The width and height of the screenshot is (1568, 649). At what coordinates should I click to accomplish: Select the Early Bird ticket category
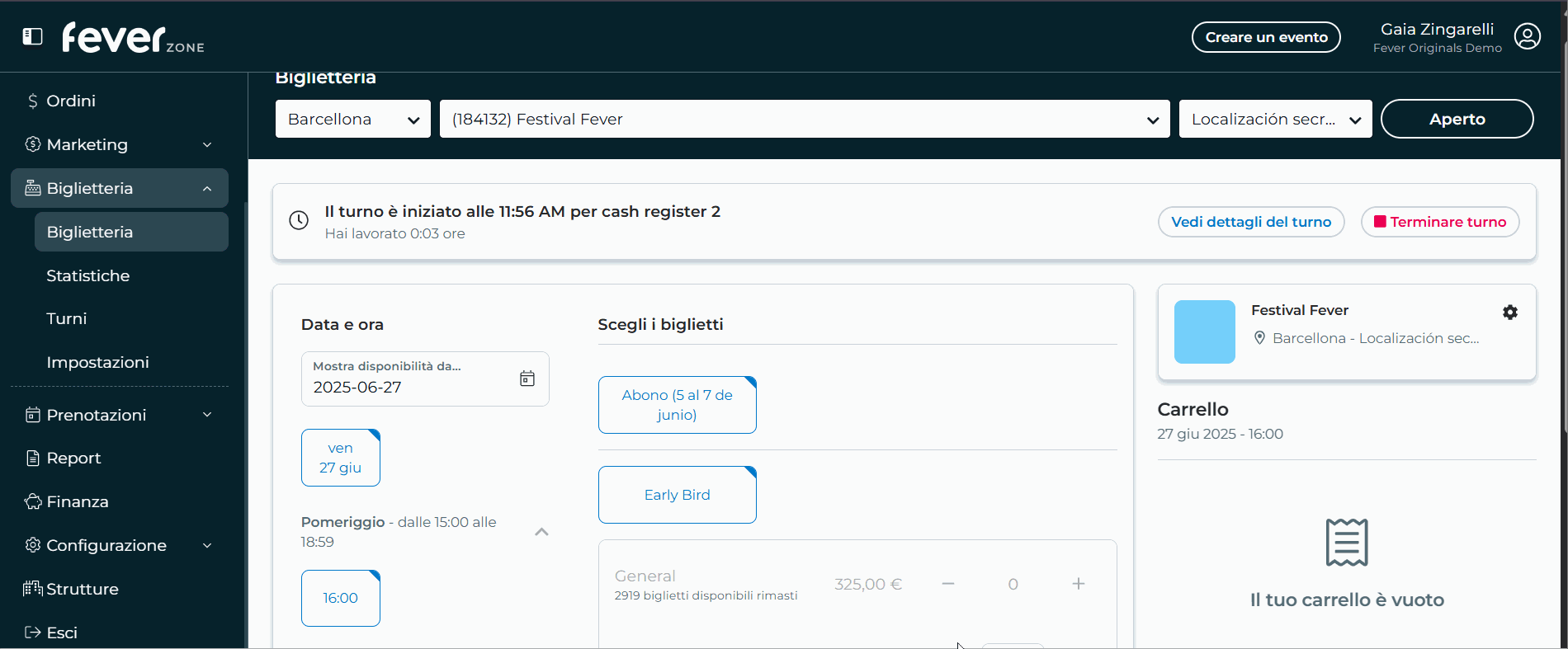tap(678, 495)
